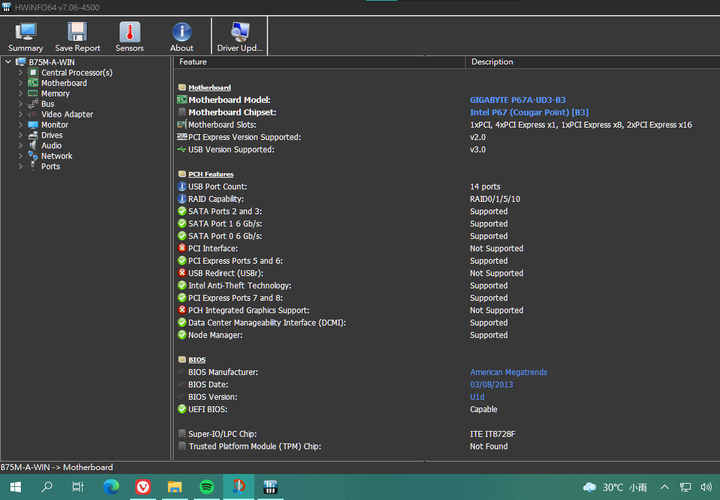The image size is (720, 500).
Task: Click the USB Version Supported icon
Action: point(182,149)
